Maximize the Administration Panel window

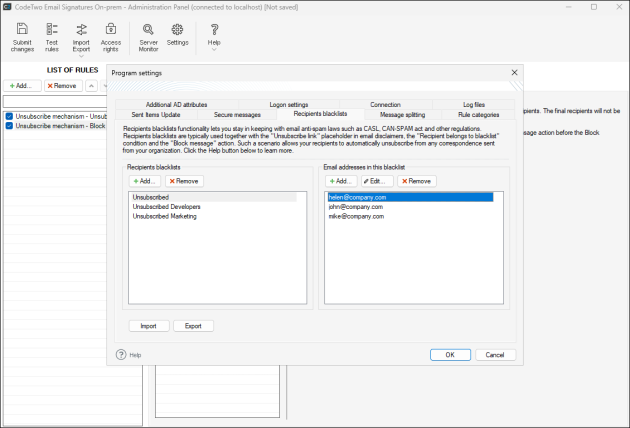[594, 7]
